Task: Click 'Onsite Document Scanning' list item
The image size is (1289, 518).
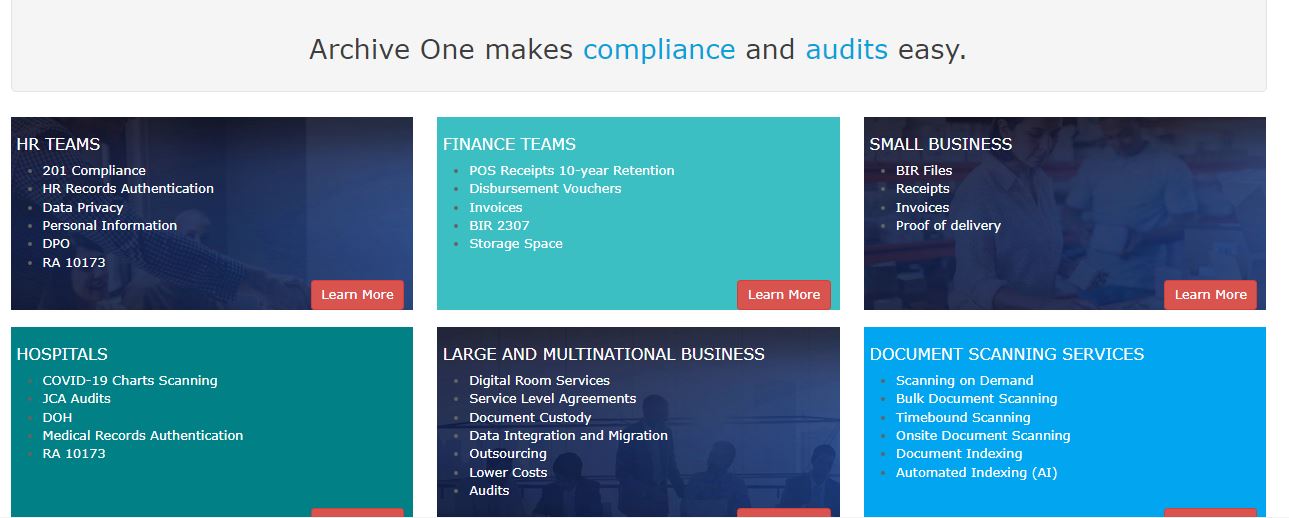Action: [x=983, y=436]
